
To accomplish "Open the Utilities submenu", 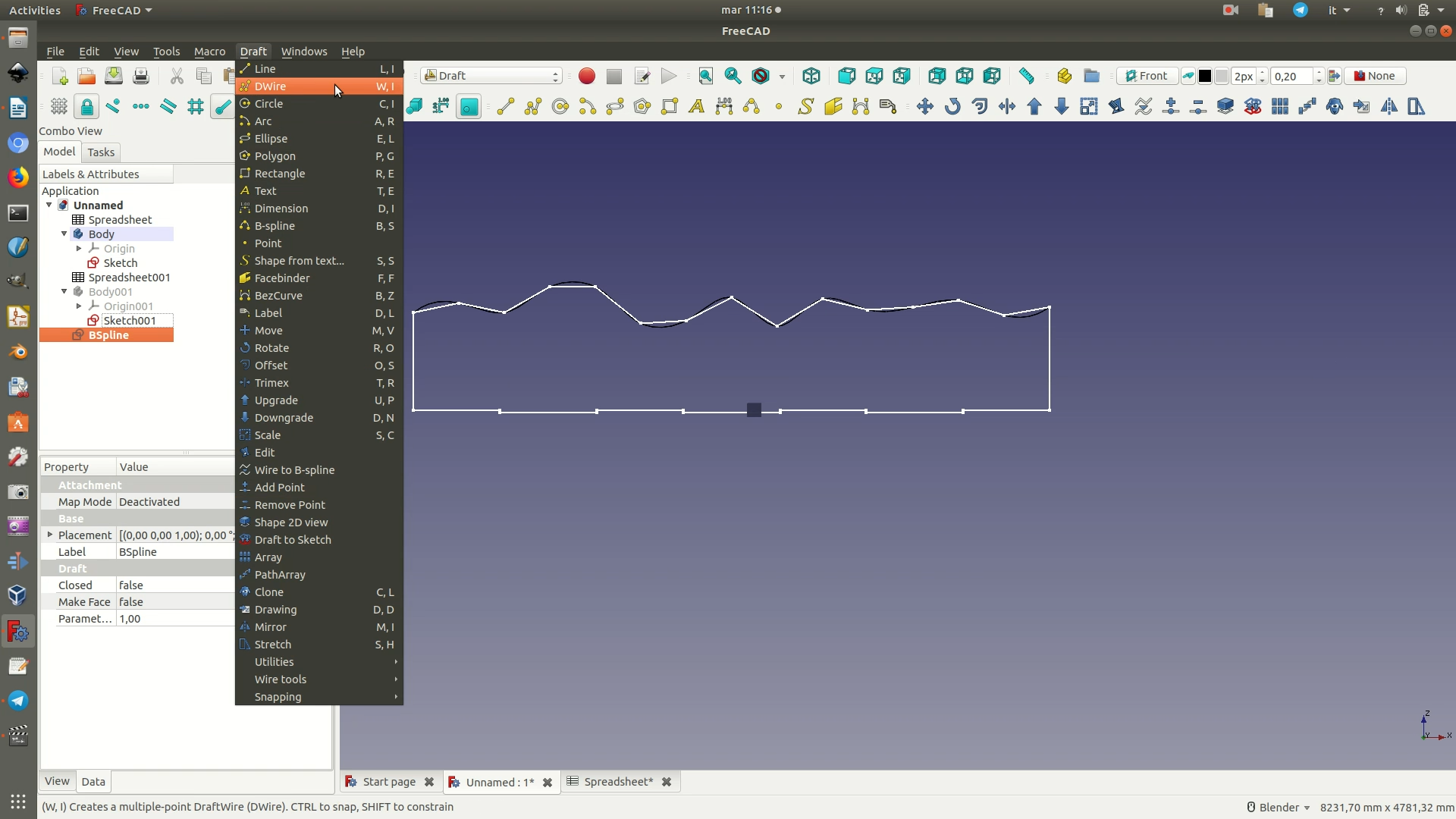I will tap(319, 662).
